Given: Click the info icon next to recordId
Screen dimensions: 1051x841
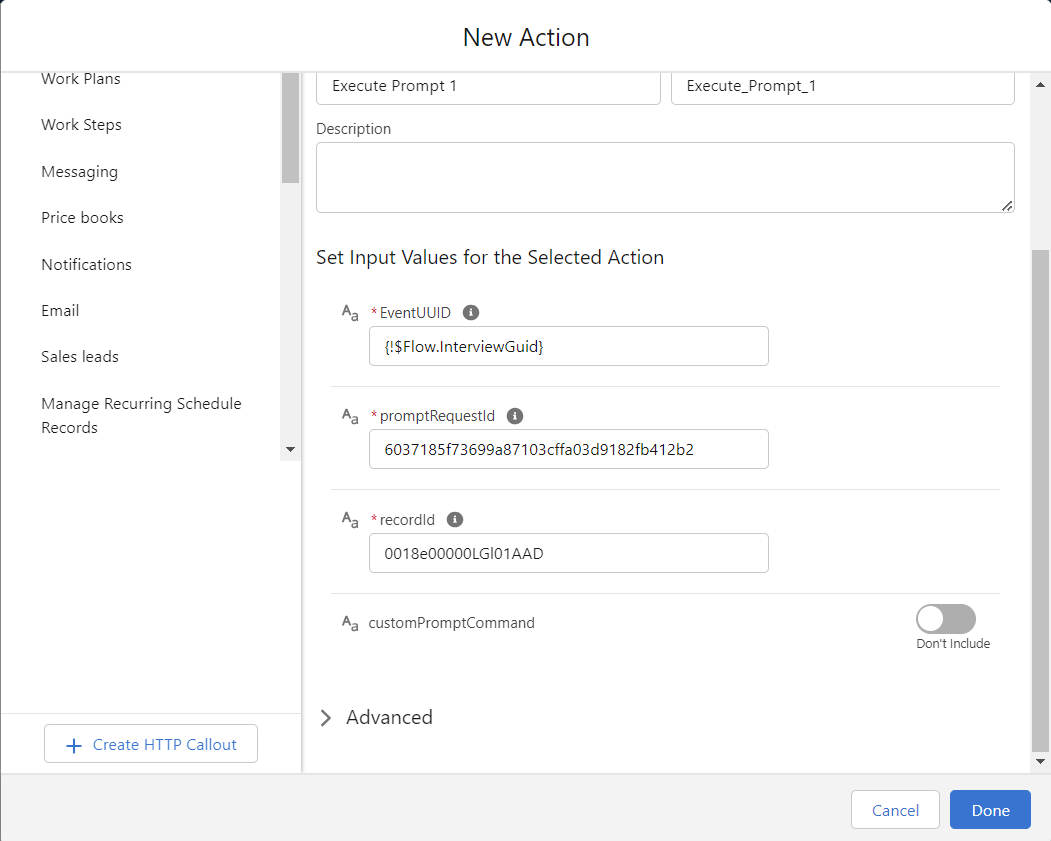Looking at the screenshot, I should (x=455, y=520).
